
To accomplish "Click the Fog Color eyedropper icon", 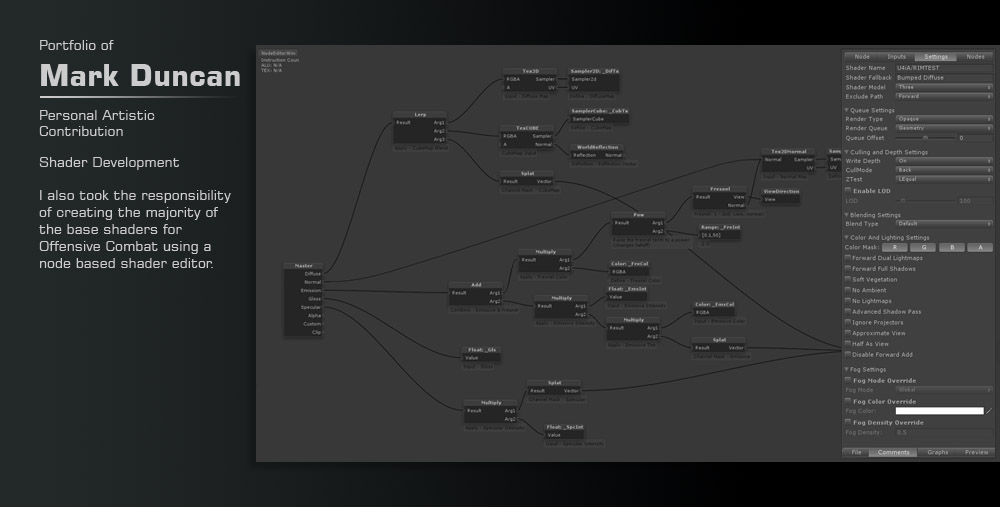I will [989, 411].
